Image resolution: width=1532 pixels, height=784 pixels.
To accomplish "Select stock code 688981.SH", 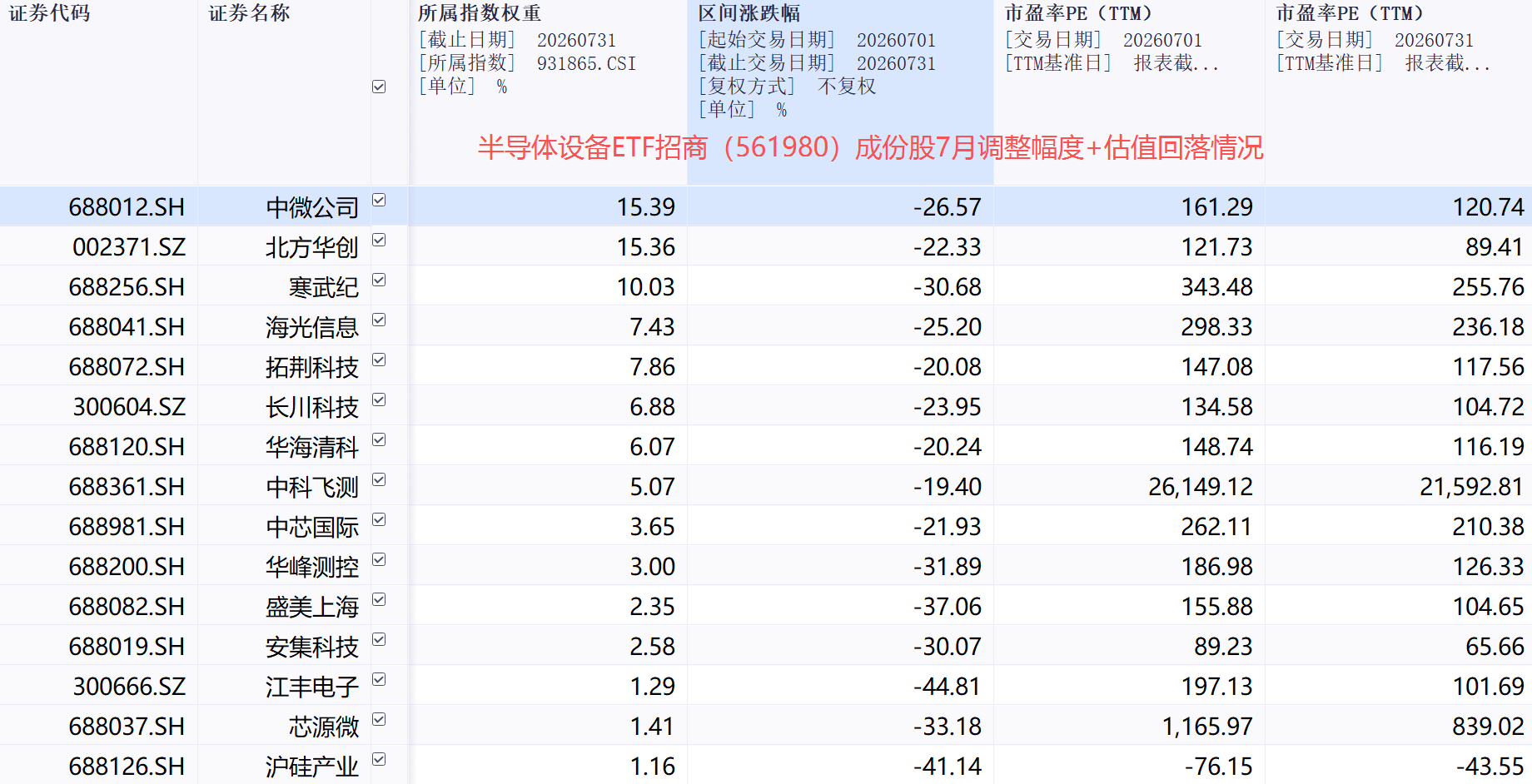I will [x=127, y=526].
